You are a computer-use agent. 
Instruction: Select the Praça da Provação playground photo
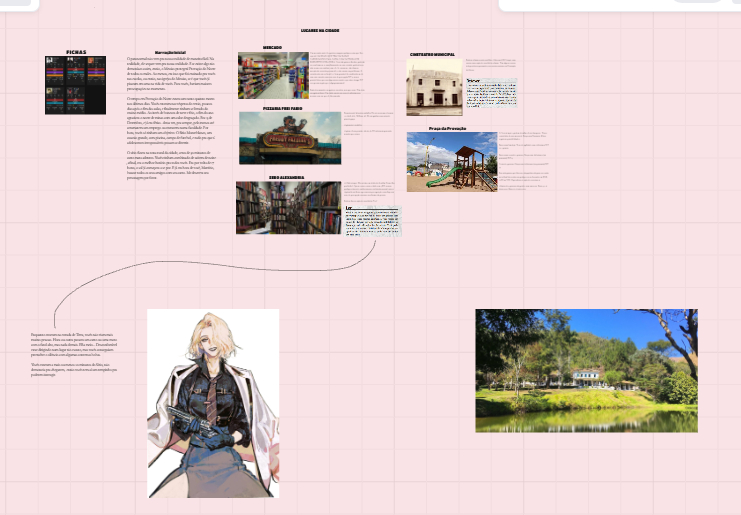(452, 161)
